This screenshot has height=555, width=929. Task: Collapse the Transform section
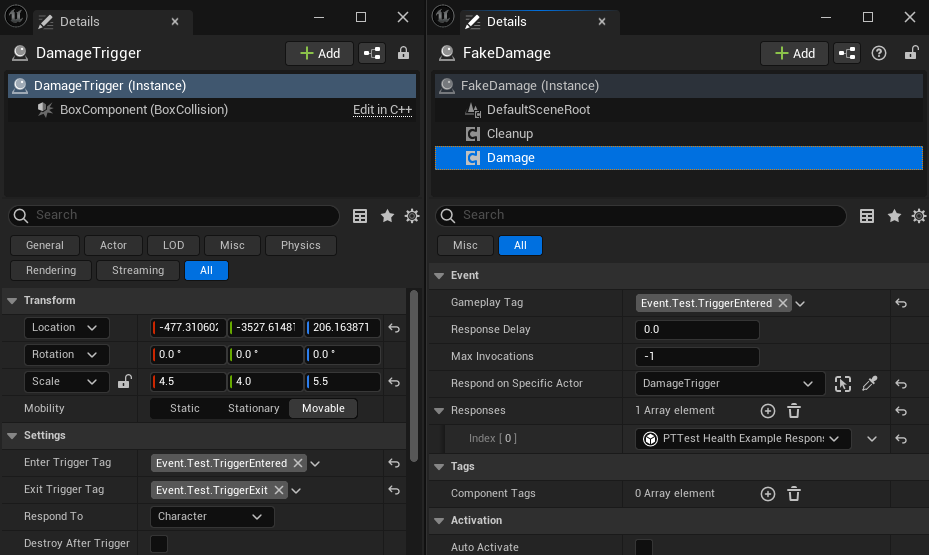pyautogui.click(x=12, y=301)
